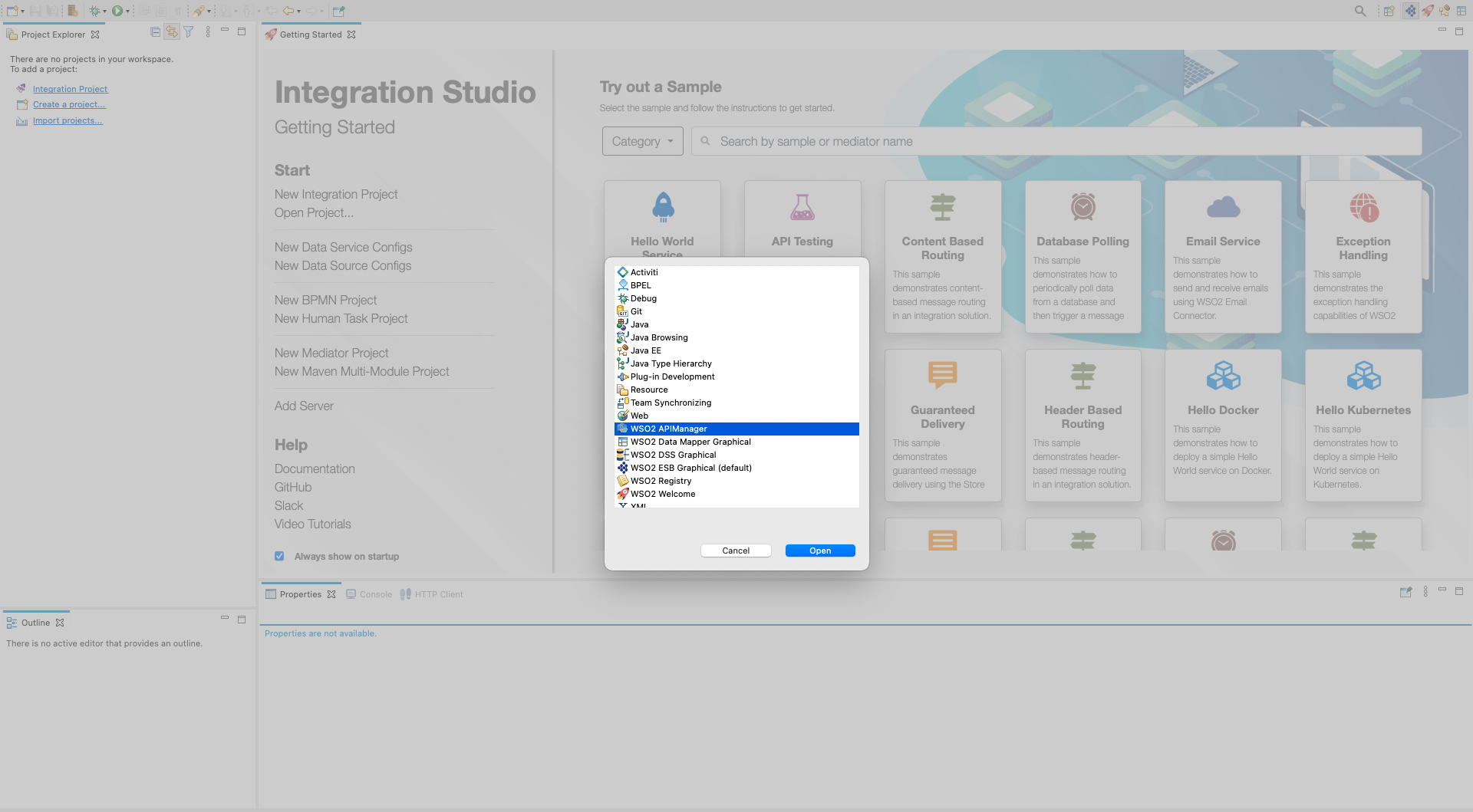Select the Debug icon in the toolbar
This screenshot has width=1473, height=812.
coord(96,12)
